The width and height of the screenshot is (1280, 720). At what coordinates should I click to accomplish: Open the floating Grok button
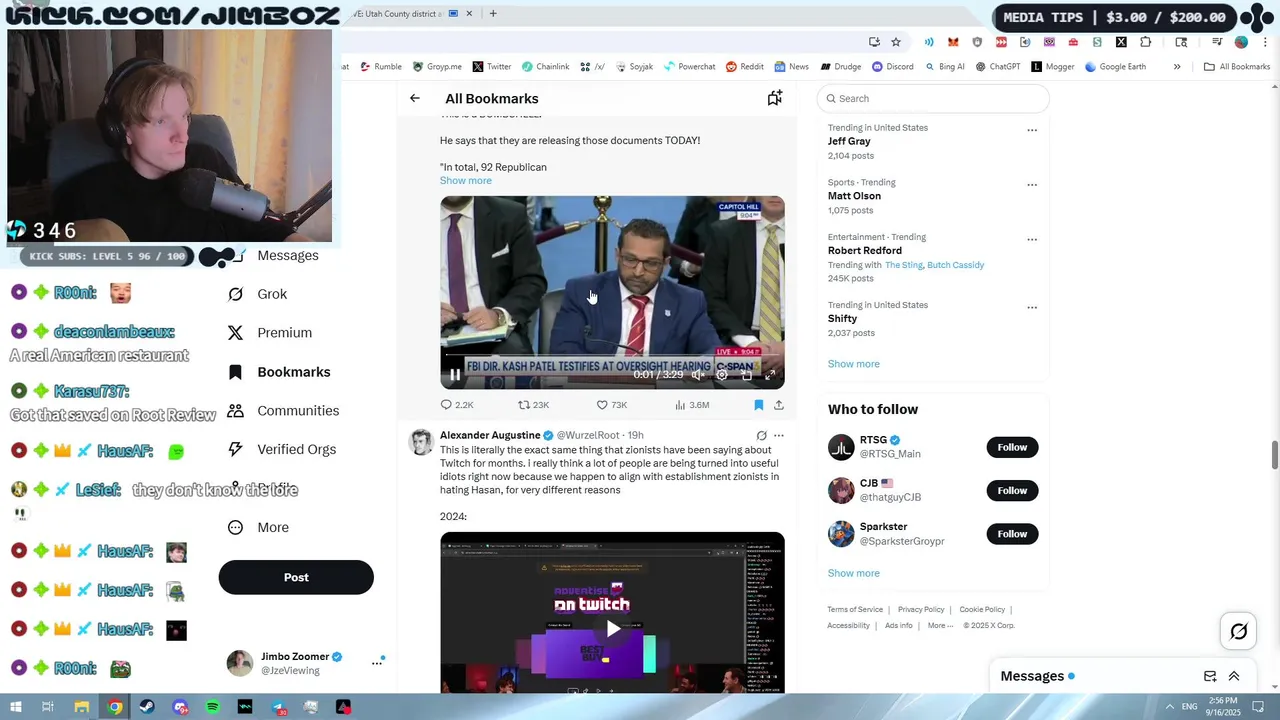tap(1239, 631)
